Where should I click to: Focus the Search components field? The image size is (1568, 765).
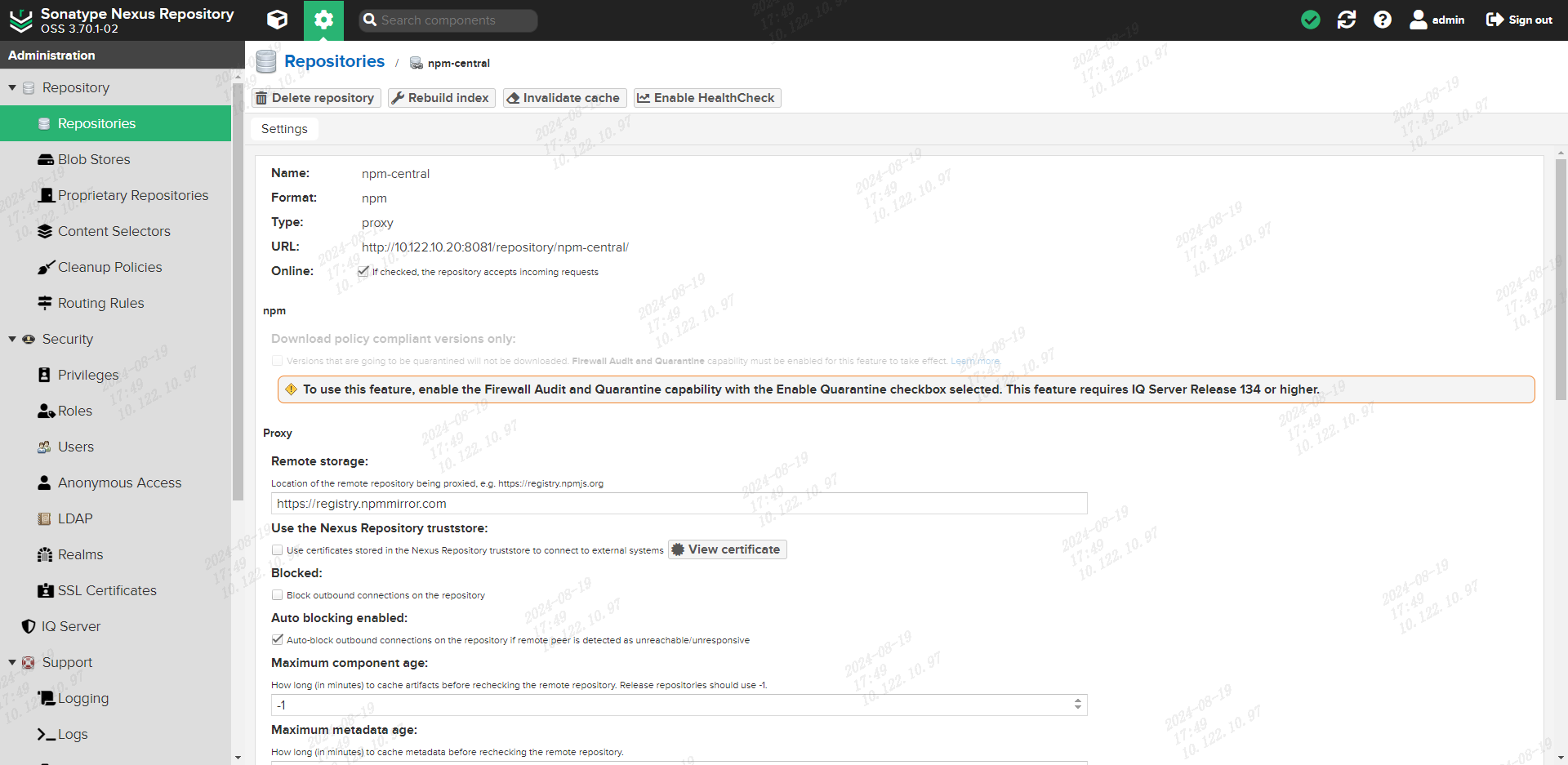tap(448, 20)
